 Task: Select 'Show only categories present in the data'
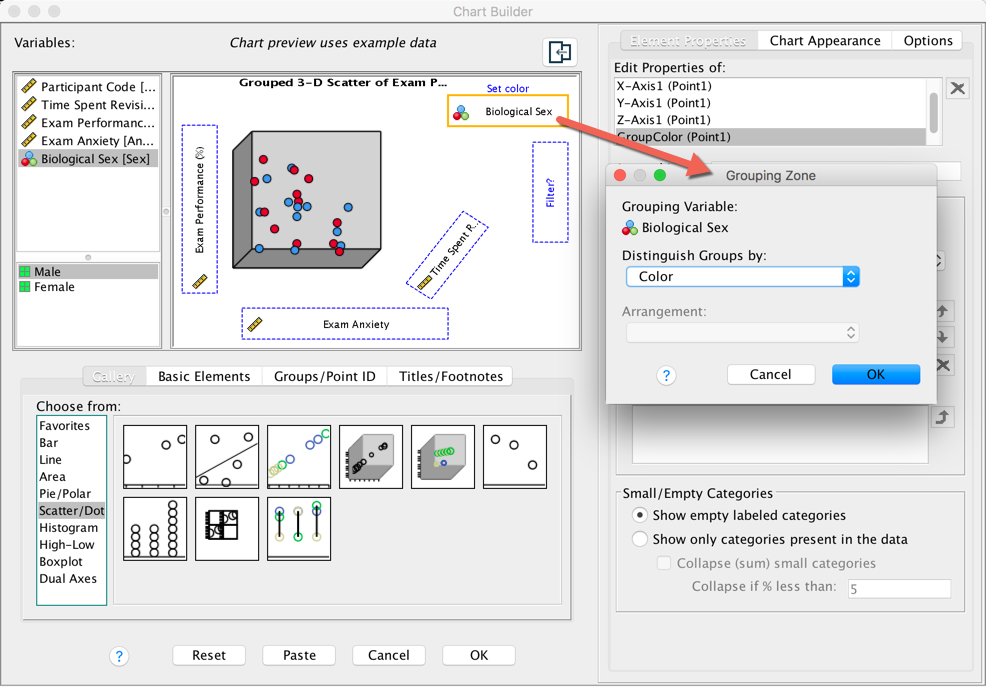coord(640,539)
